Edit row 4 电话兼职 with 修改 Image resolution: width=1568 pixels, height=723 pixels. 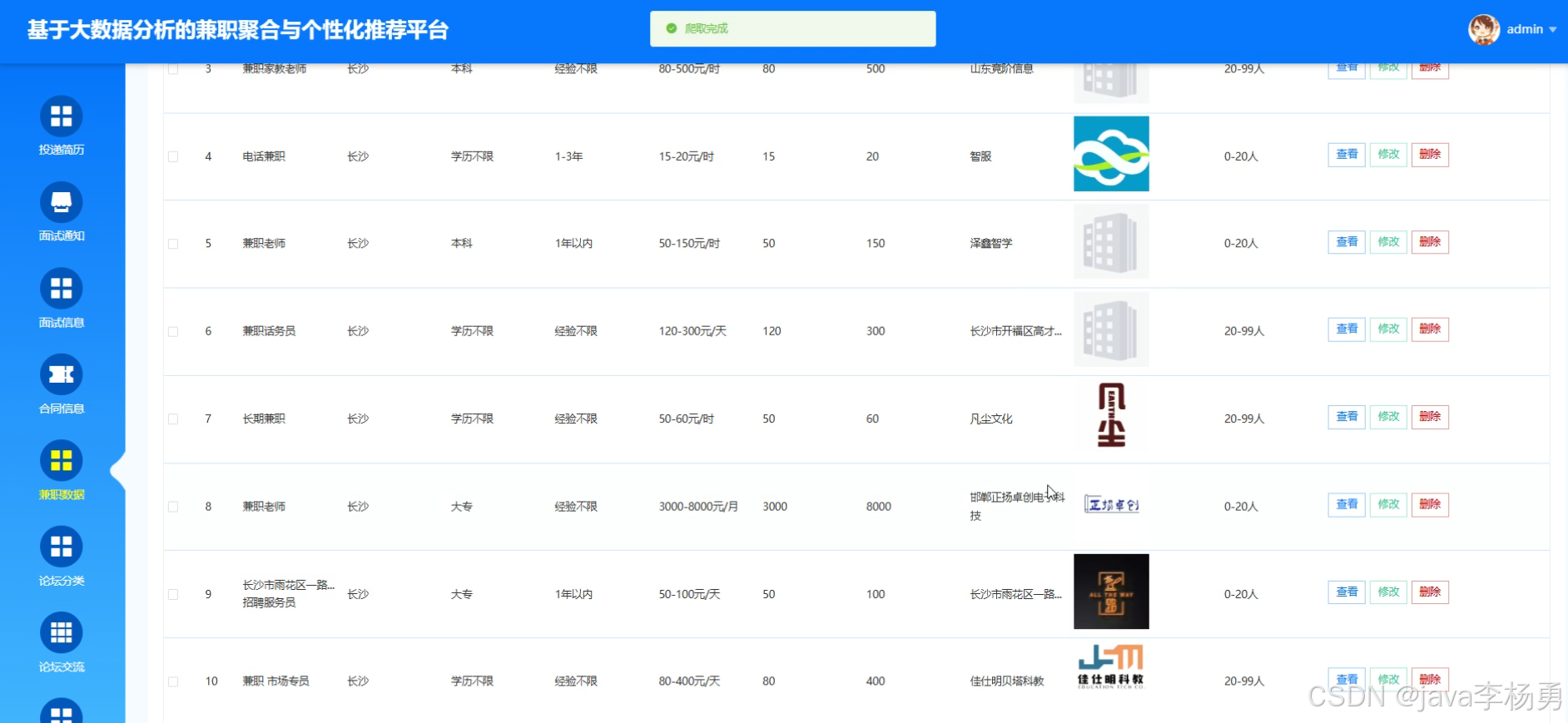coord(1388,155)
